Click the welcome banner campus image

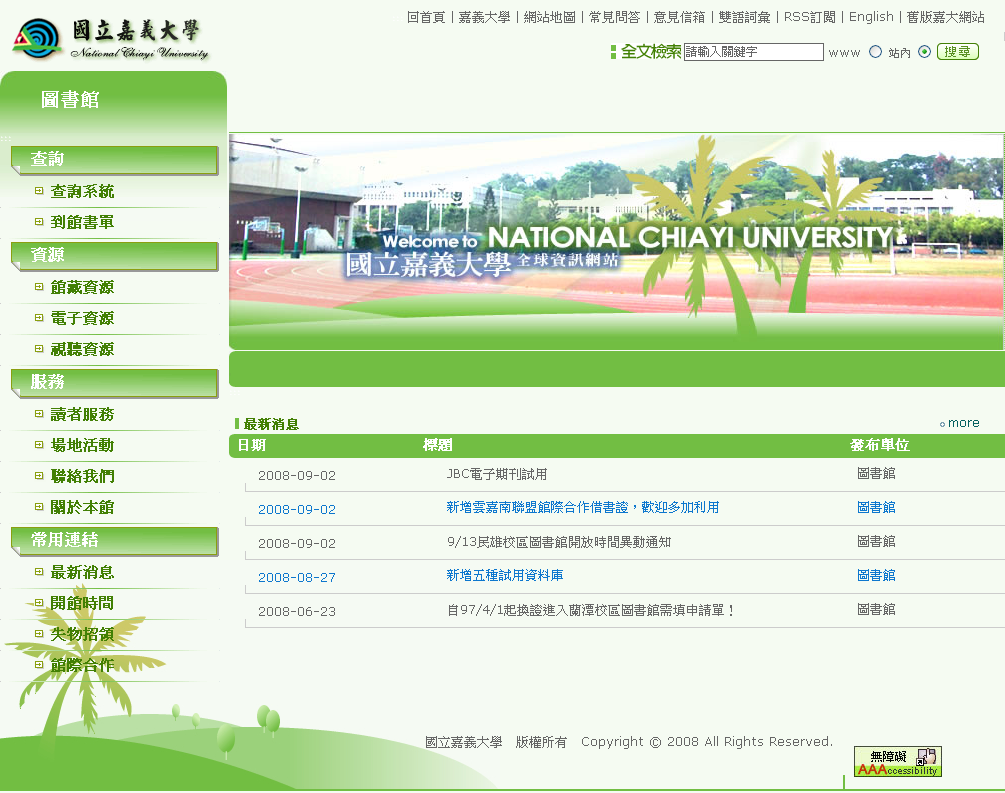[x=617, y=241]
